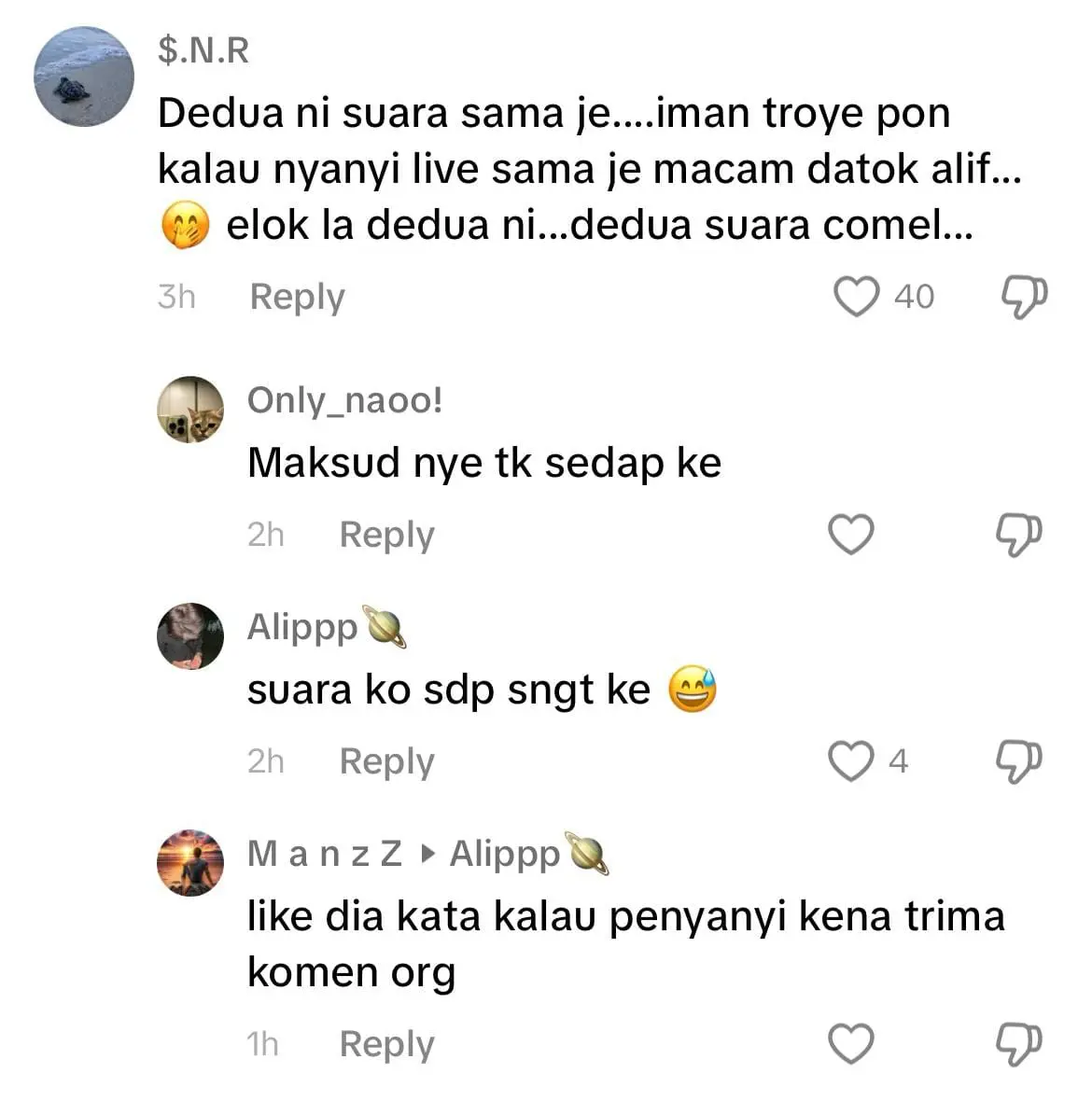
Task: Like the $.N.R comment with heart icon
Action: [855, 297]
